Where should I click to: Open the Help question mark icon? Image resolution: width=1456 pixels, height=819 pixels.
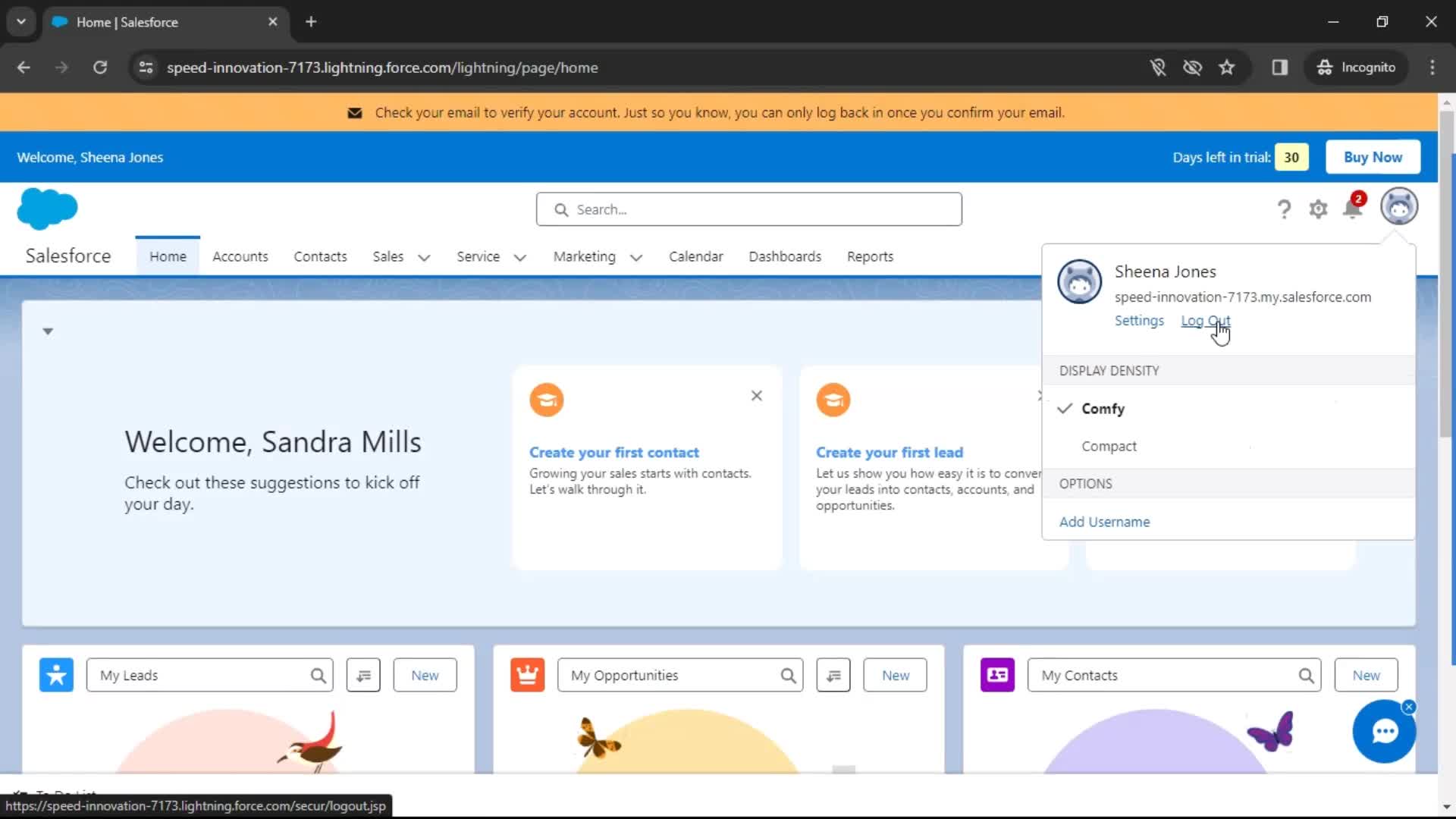(1284, 209)
